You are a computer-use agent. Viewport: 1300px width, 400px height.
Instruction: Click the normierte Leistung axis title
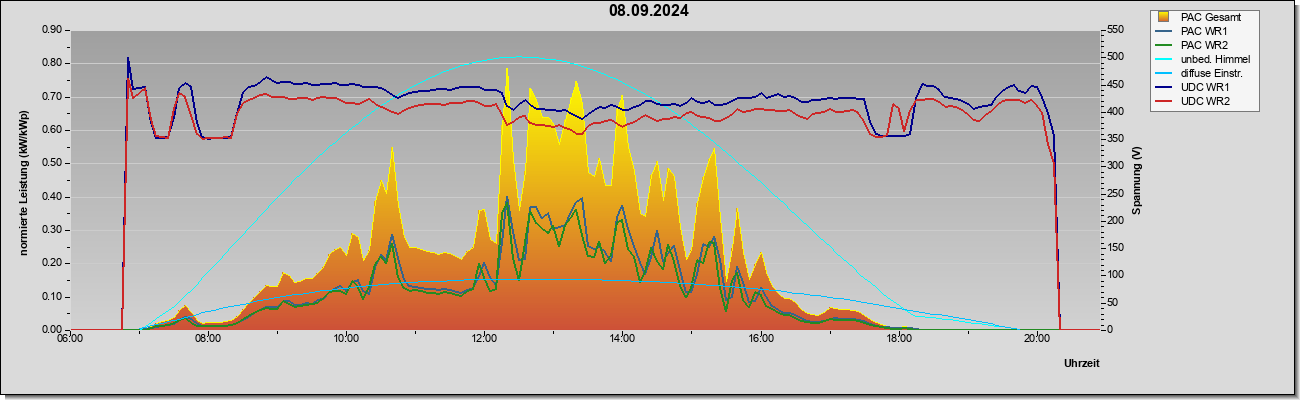pos(24,178)
